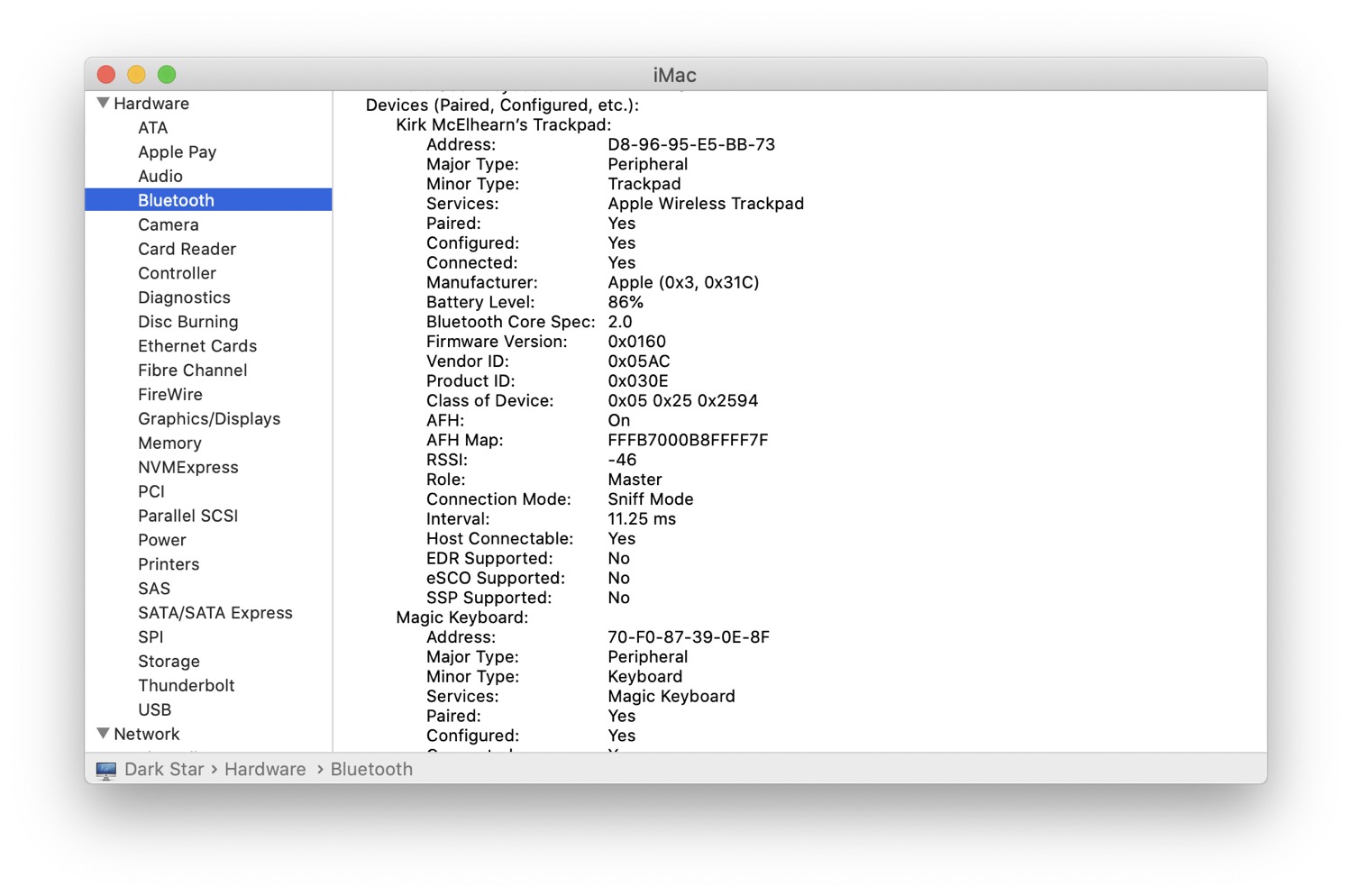
Task: Click the Magic Keyboard heading
Action: point(462,618)
